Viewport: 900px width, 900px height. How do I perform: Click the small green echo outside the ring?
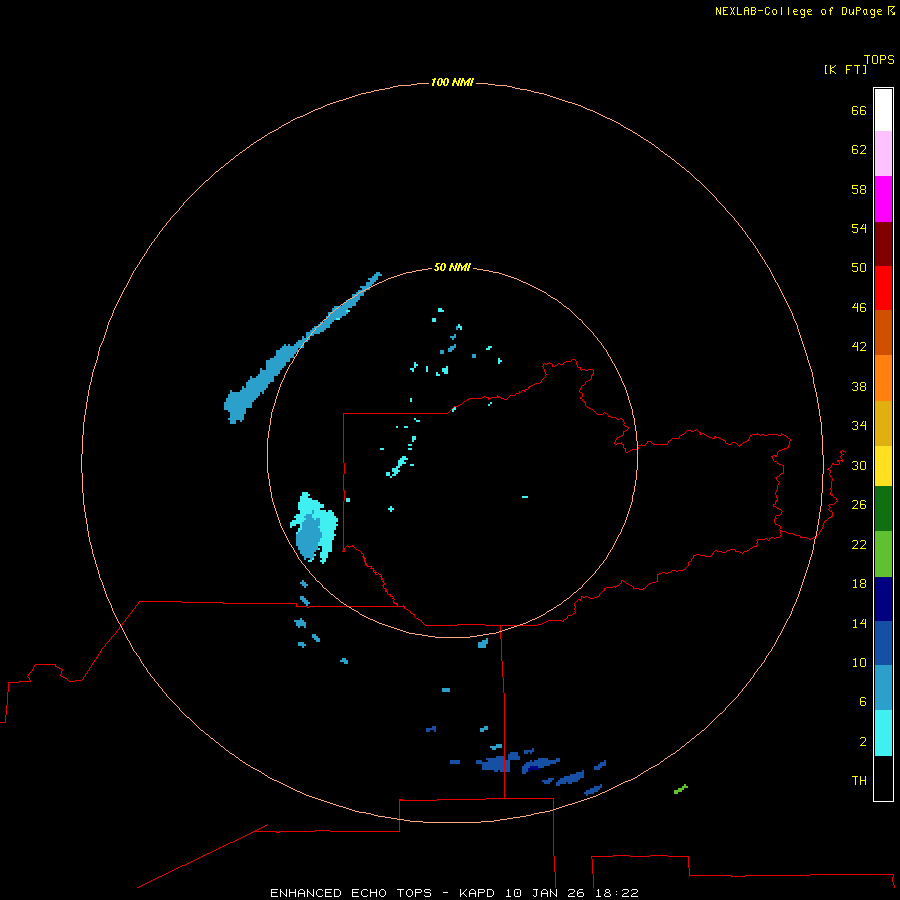pyautogui.click(x=681, y=789)
